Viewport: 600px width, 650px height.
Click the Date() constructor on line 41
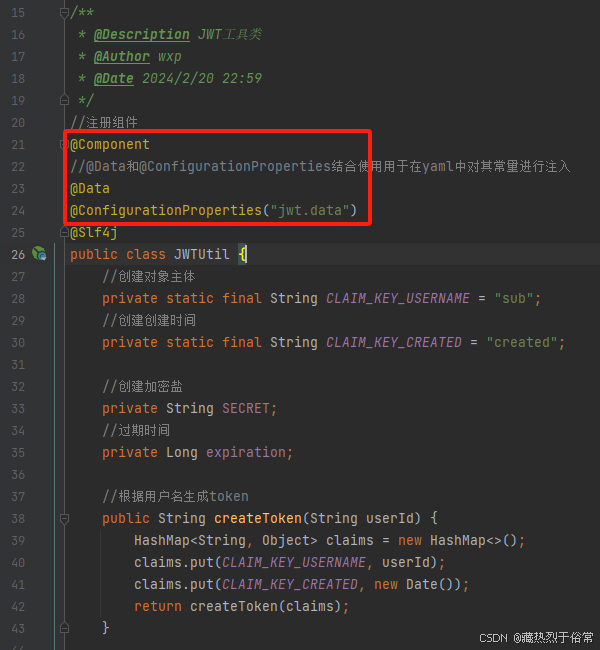click(x=430, y=584)
